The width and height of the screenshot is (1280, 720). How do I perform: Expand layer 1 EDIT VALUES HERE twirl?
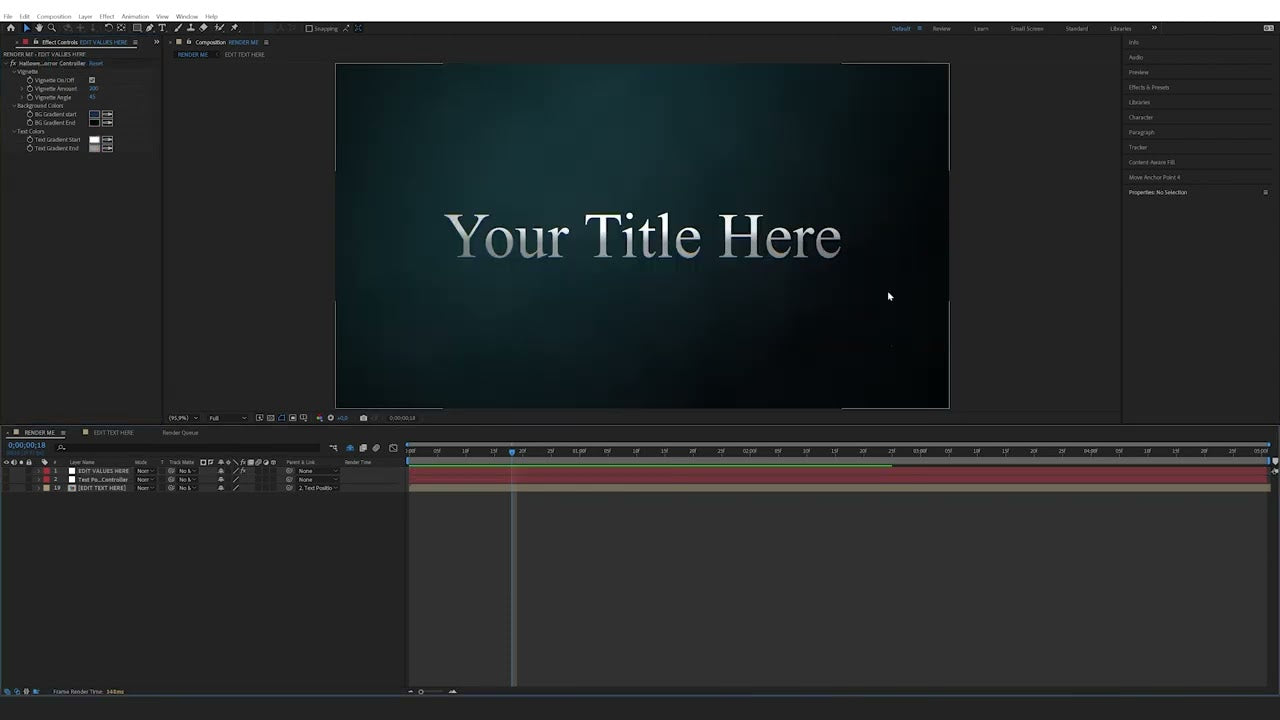[x=38, y=471]
